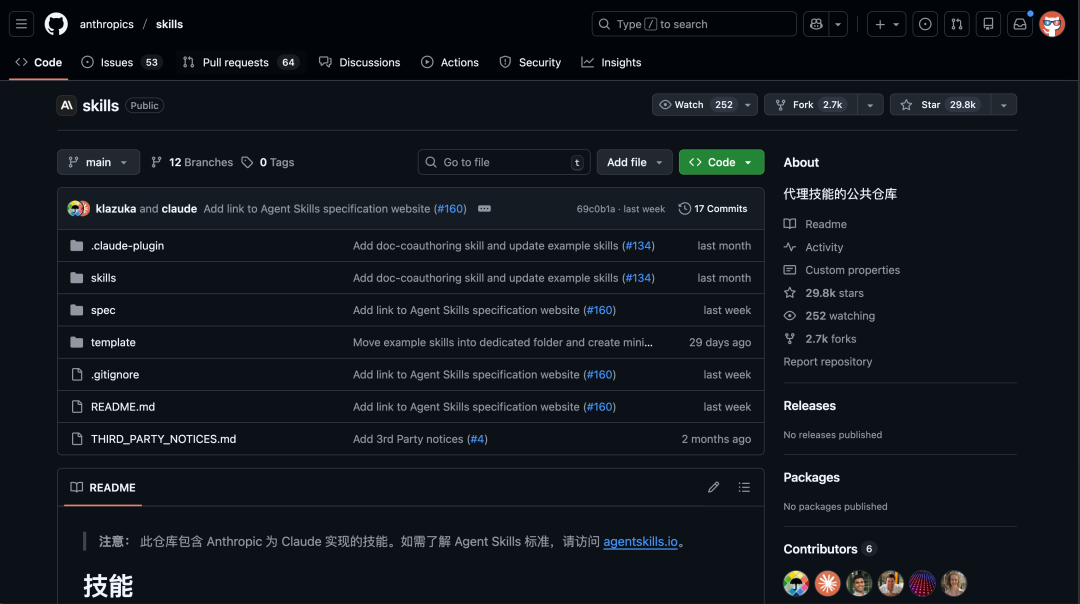Open the hamburger navigation menu
Image resolution: width=1080 pixels, height=604 pixels.
[x=21, y=24]
